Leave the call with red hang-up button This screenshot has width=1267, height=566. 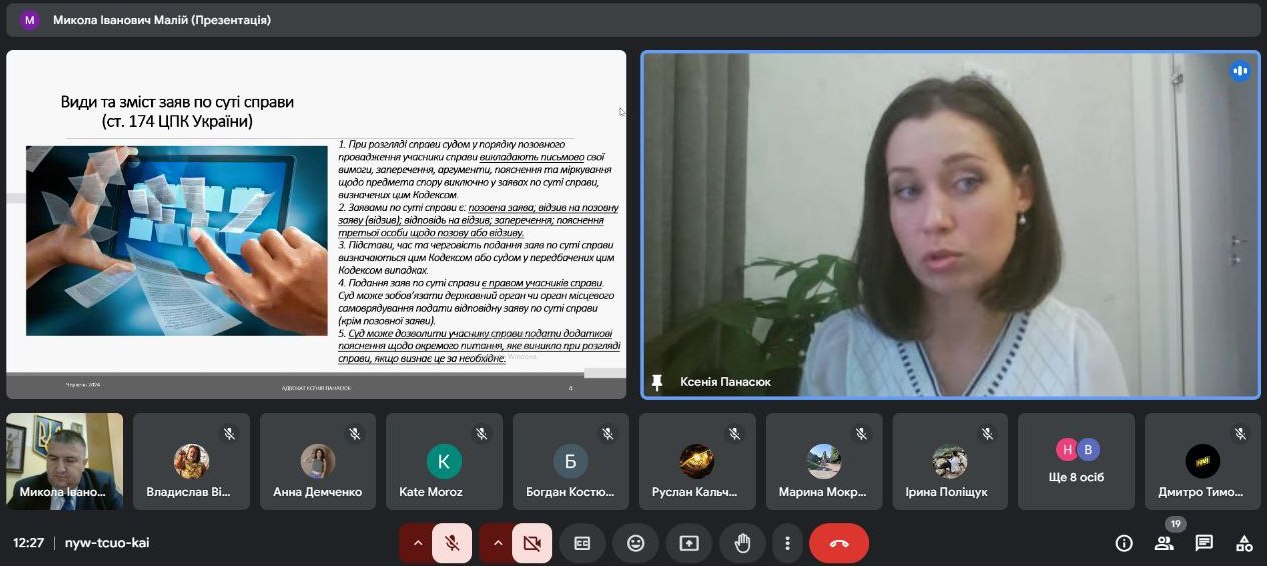pyautogui.click(x=839, y=543)
